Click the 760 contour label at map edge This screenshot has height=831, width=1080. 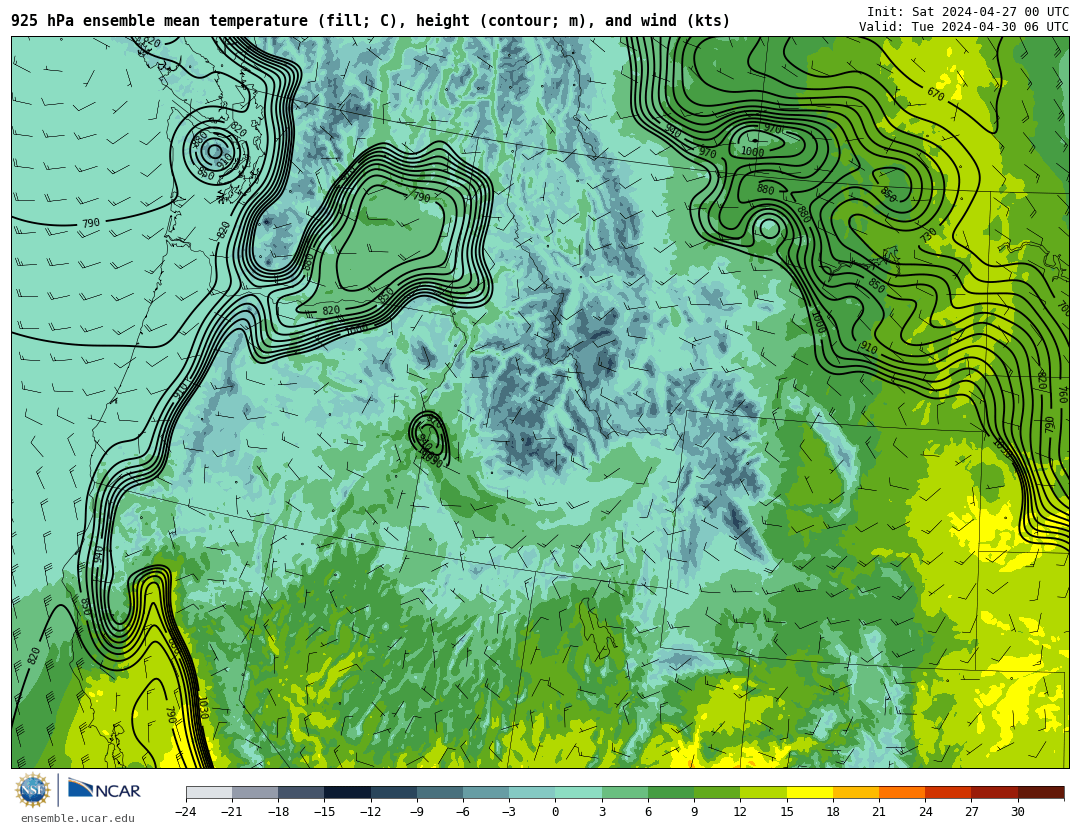point(1062,394)
